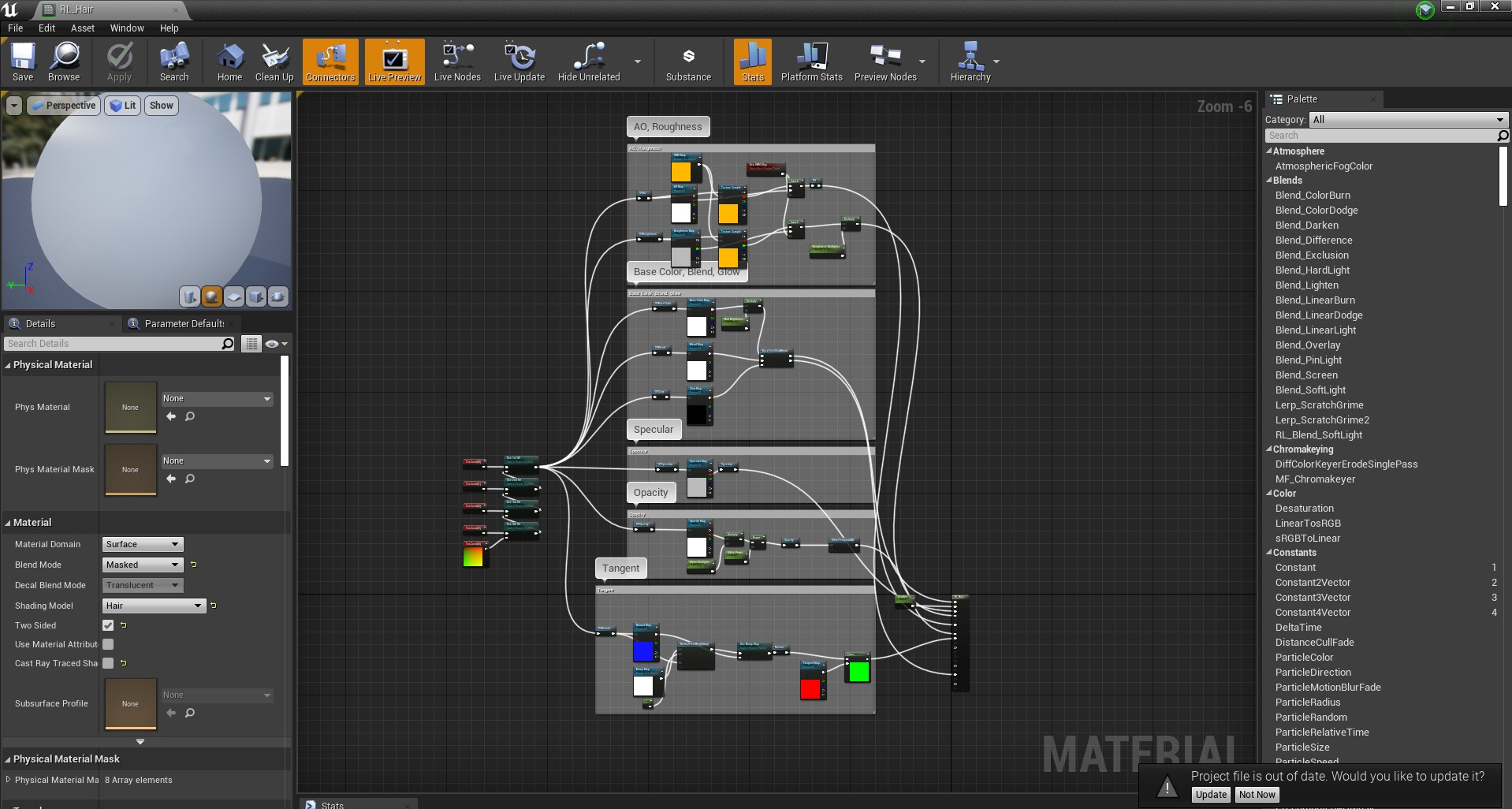Open the viewport options dropdown arrow
Viewport: 1512px width, 809px height.
click(x=14, y=106)
